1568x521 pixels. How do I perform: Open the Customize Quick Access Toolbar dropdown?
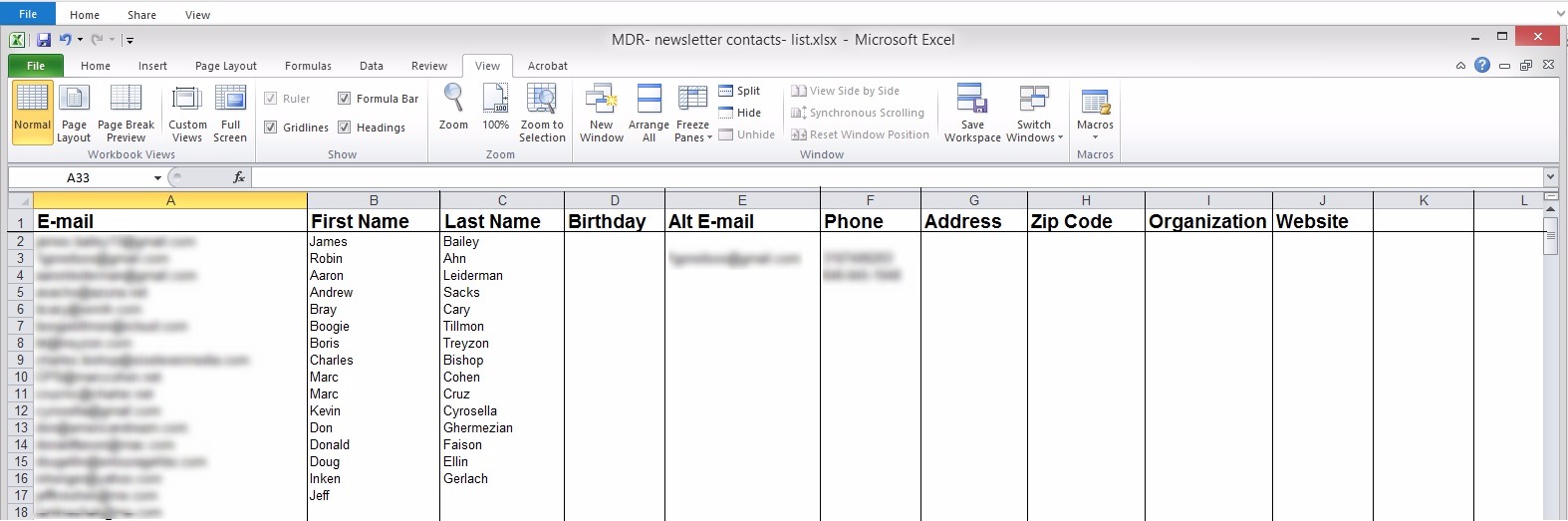[130, 41]
